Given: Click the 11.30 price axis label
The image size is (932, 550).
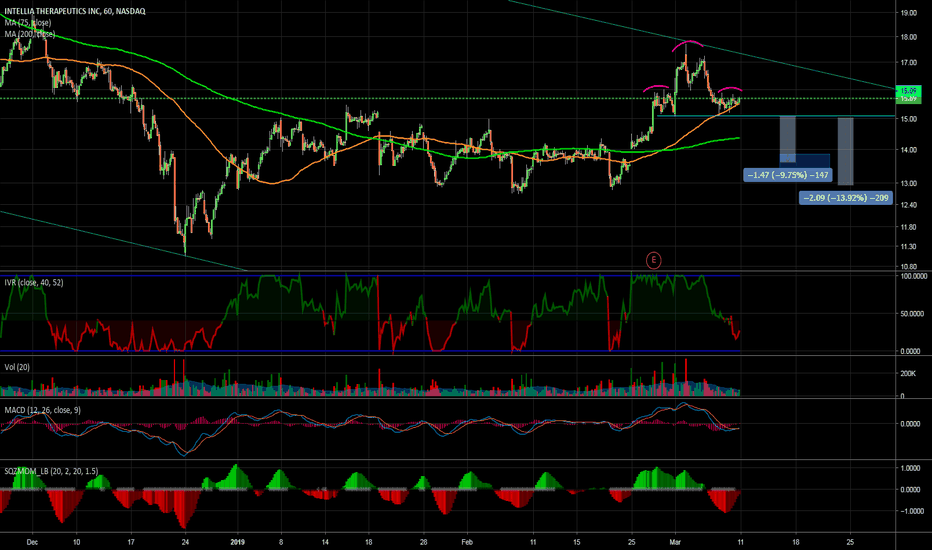Looking at the screenshot, I should 908,247.
